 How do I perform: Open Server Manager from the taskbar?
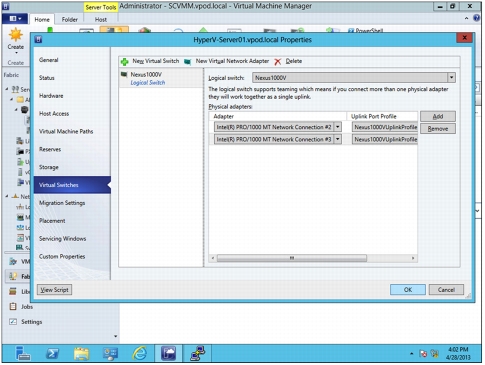tap(23, 354)
